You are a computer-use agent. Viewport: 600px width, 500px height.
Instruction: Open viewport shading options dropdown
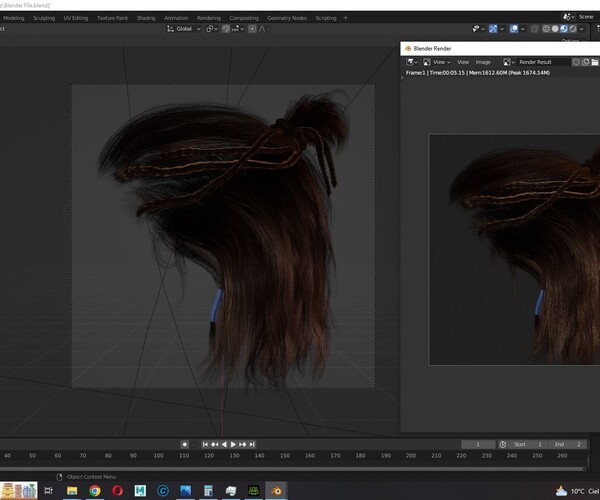click(582, 29)
